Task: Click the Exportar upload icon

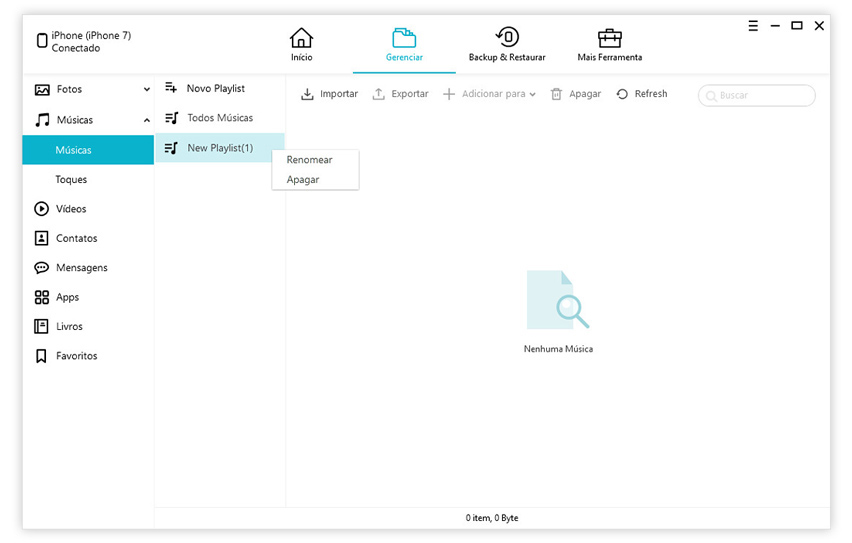Action: (378, 94)
